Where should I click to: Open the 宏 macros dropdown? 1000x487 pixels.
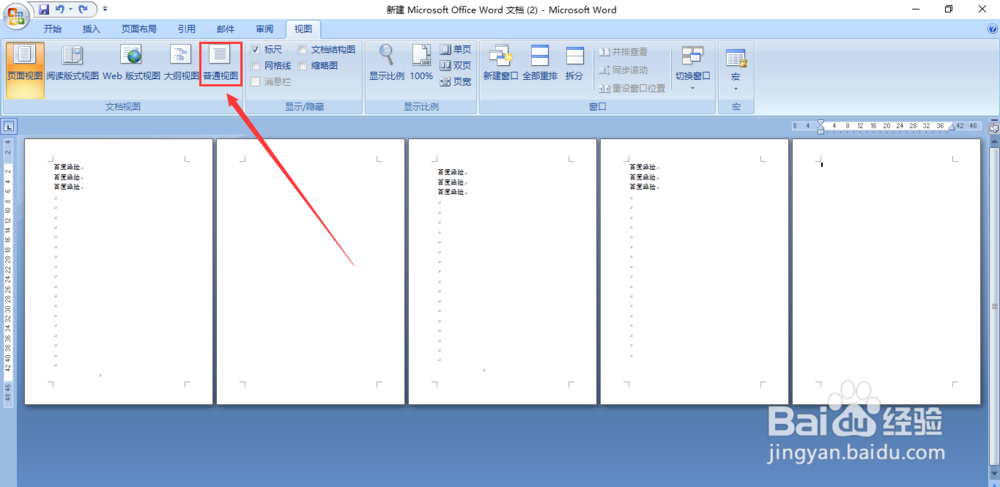(736, 68)
